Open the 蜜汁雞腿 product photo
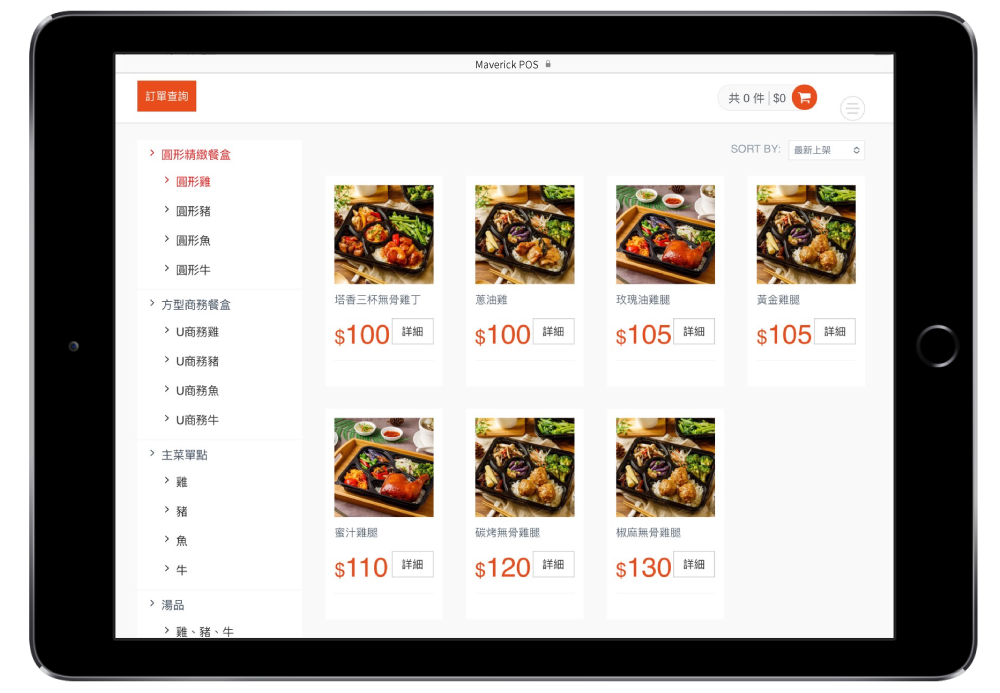The image size is (1000, 693). pos(384,467)
